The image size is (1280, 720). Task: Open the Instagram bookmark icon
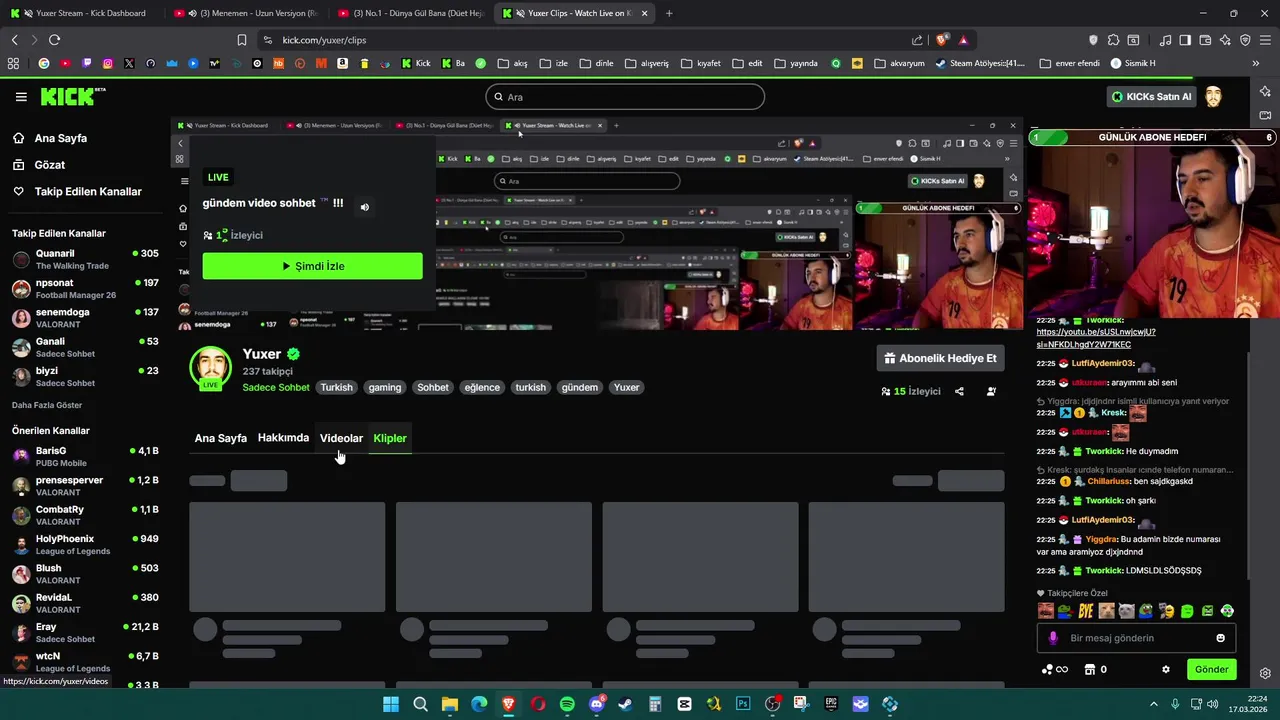point(108,63)
